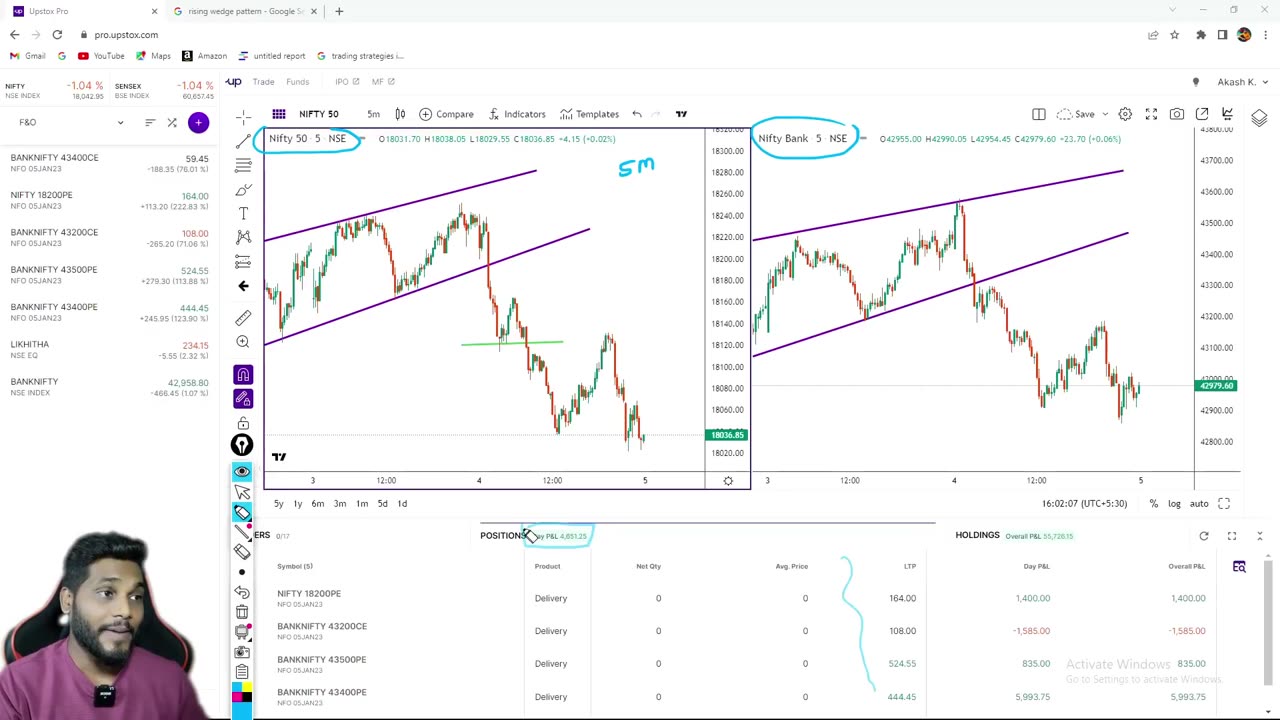Image resolution: width=1280 pixels, height=720 pixels.
Task: Select BANKNIFTY 43500PE in watchlist
Action: coord(110,275)
